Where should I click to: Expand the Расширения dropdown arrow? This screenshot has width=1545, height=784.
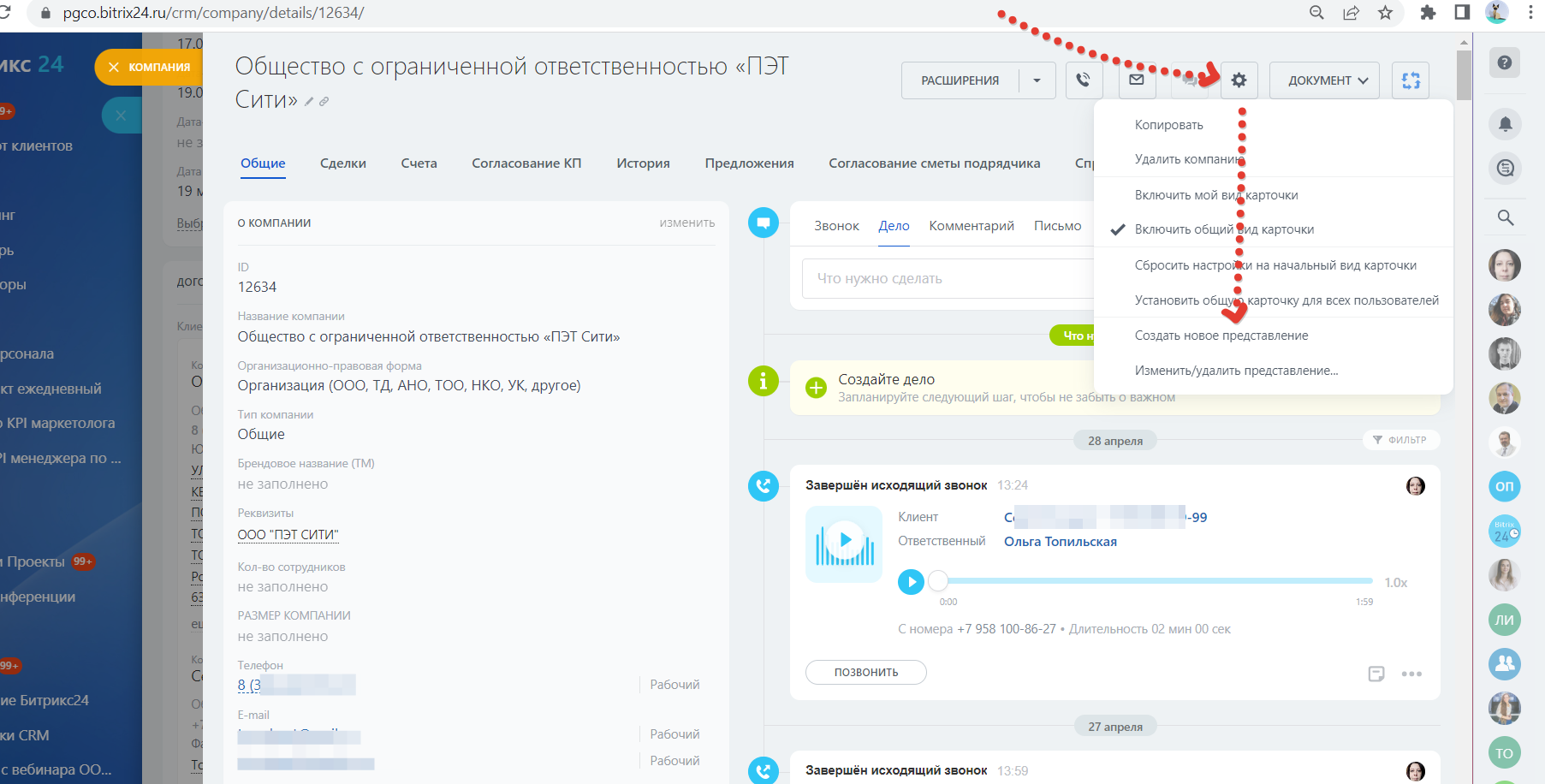1037,80
